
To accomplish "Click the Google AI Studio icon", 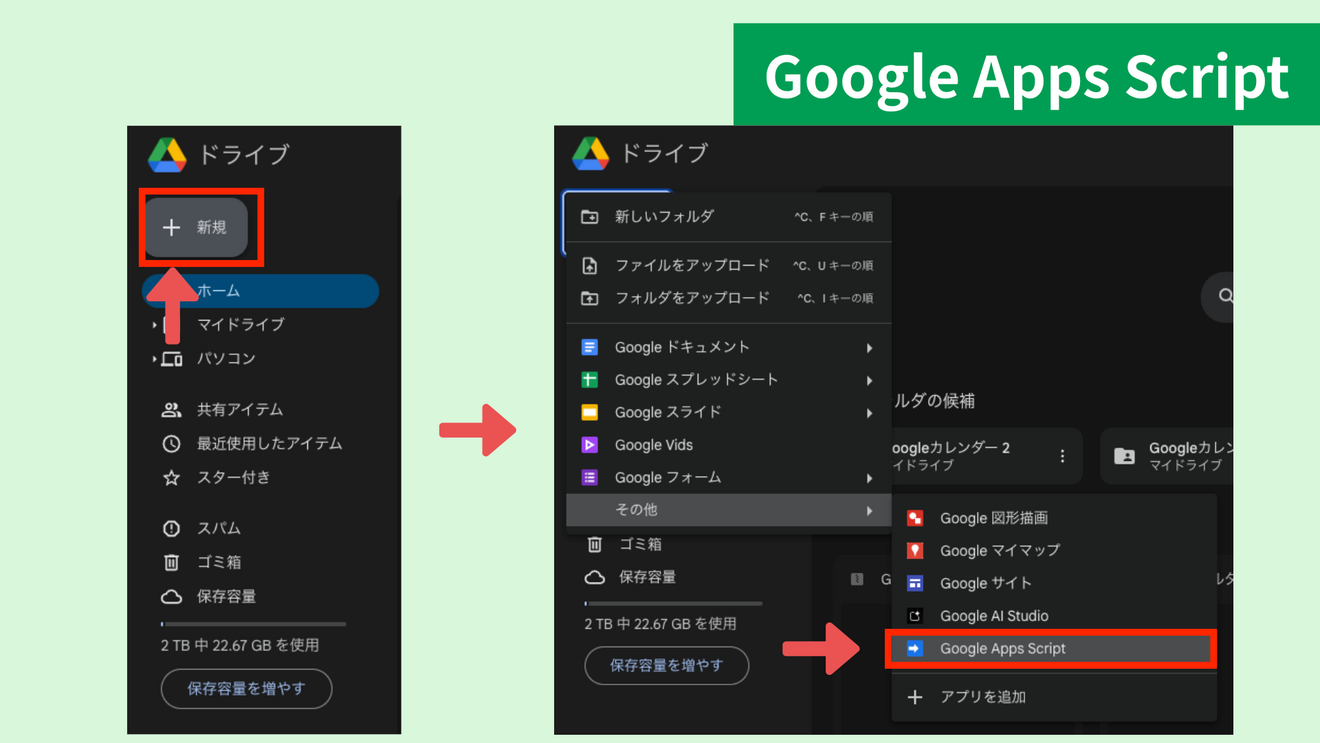I will (x=915, y=616).
